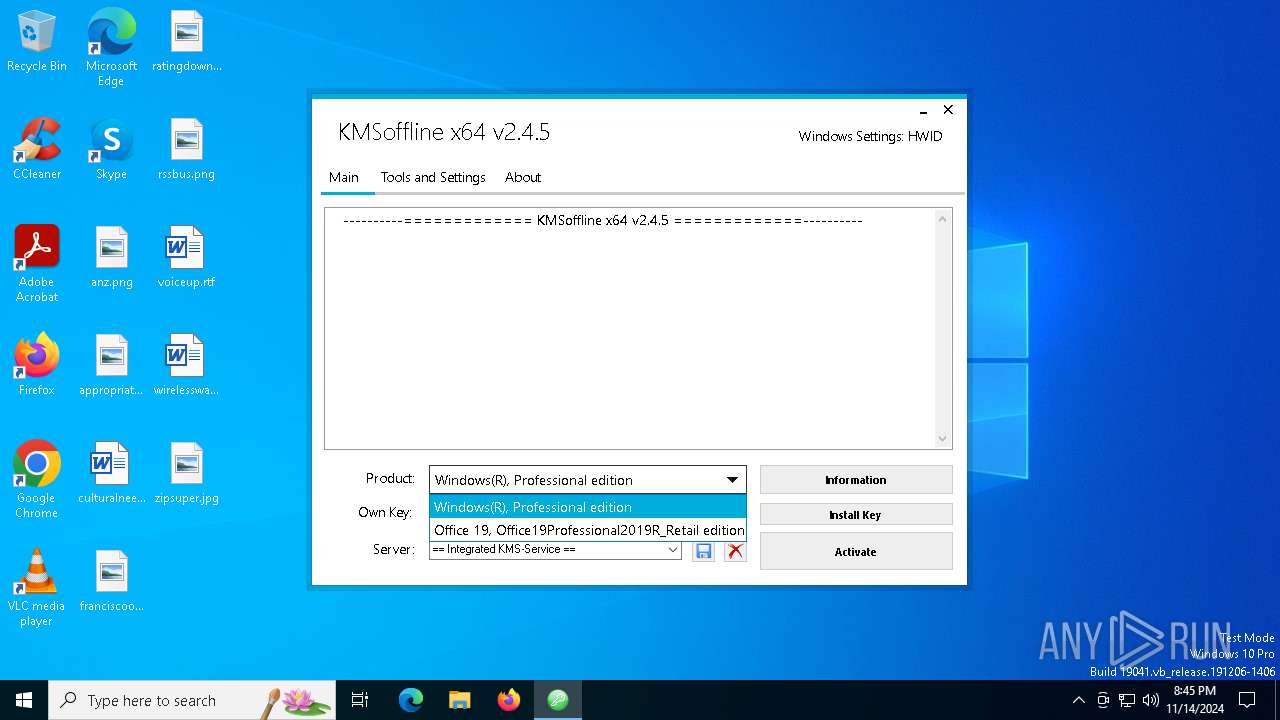
Task: Open File Explorer from taskbar
Action: 459,700
